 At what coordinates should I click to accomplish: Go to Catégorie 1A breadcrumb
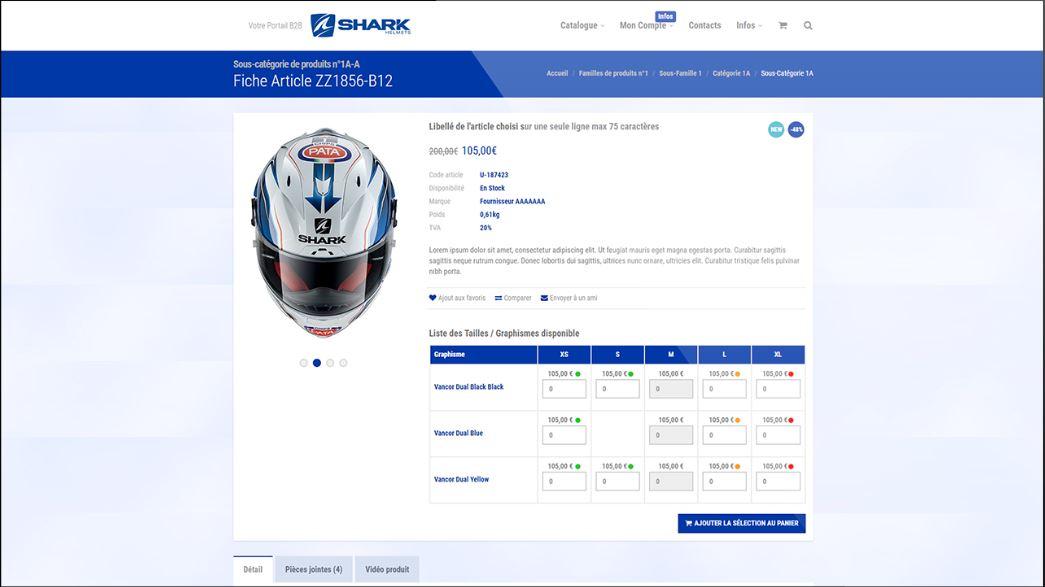(731, 73)
